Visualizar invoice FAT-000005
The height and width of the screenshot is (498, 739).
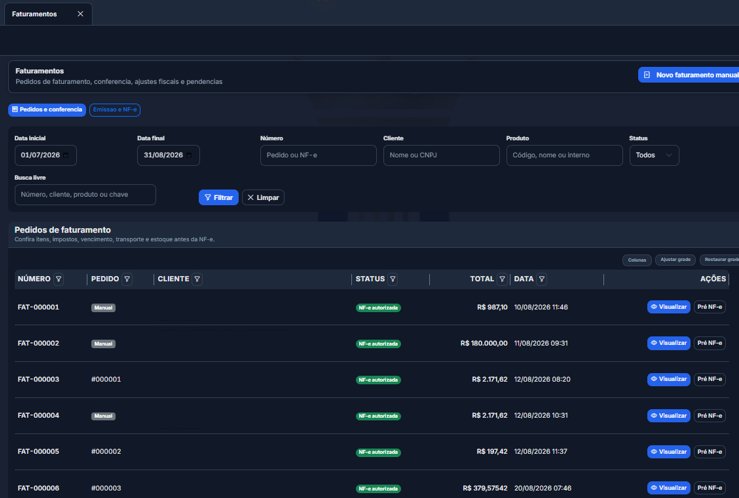click(x=668, y=452)
